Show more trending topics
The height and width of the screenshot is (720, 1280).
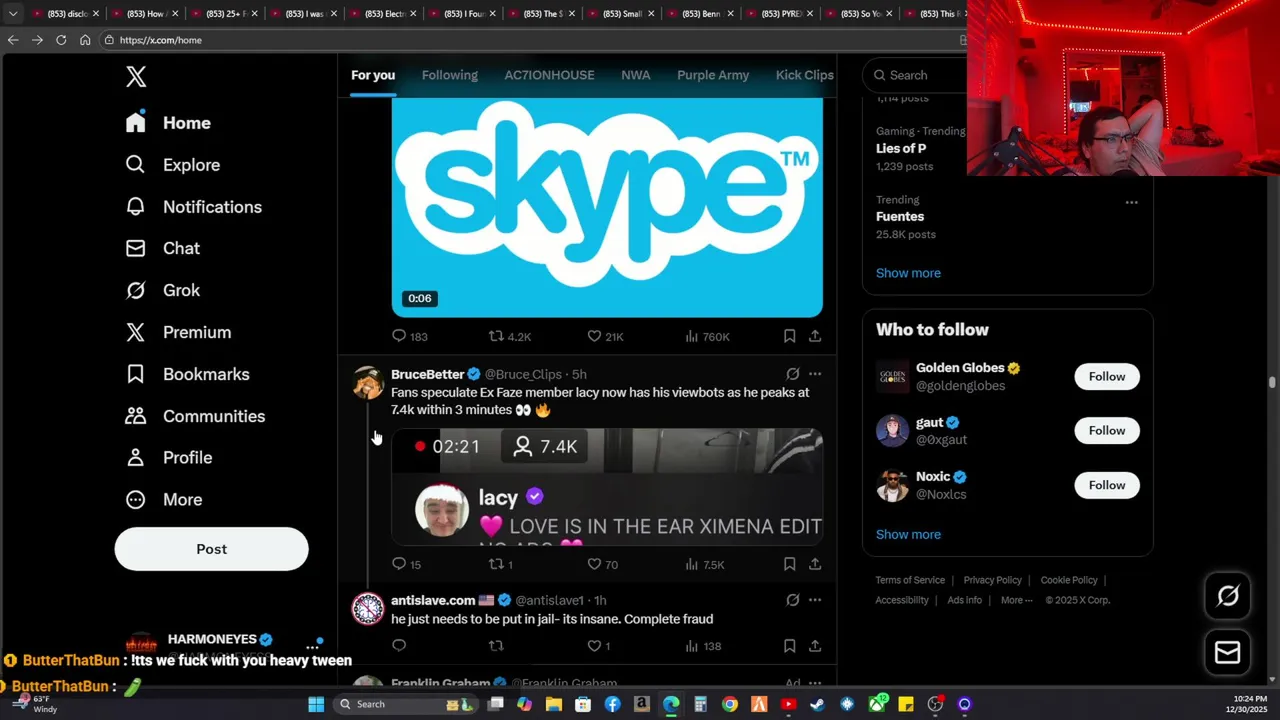pos(908,273)
